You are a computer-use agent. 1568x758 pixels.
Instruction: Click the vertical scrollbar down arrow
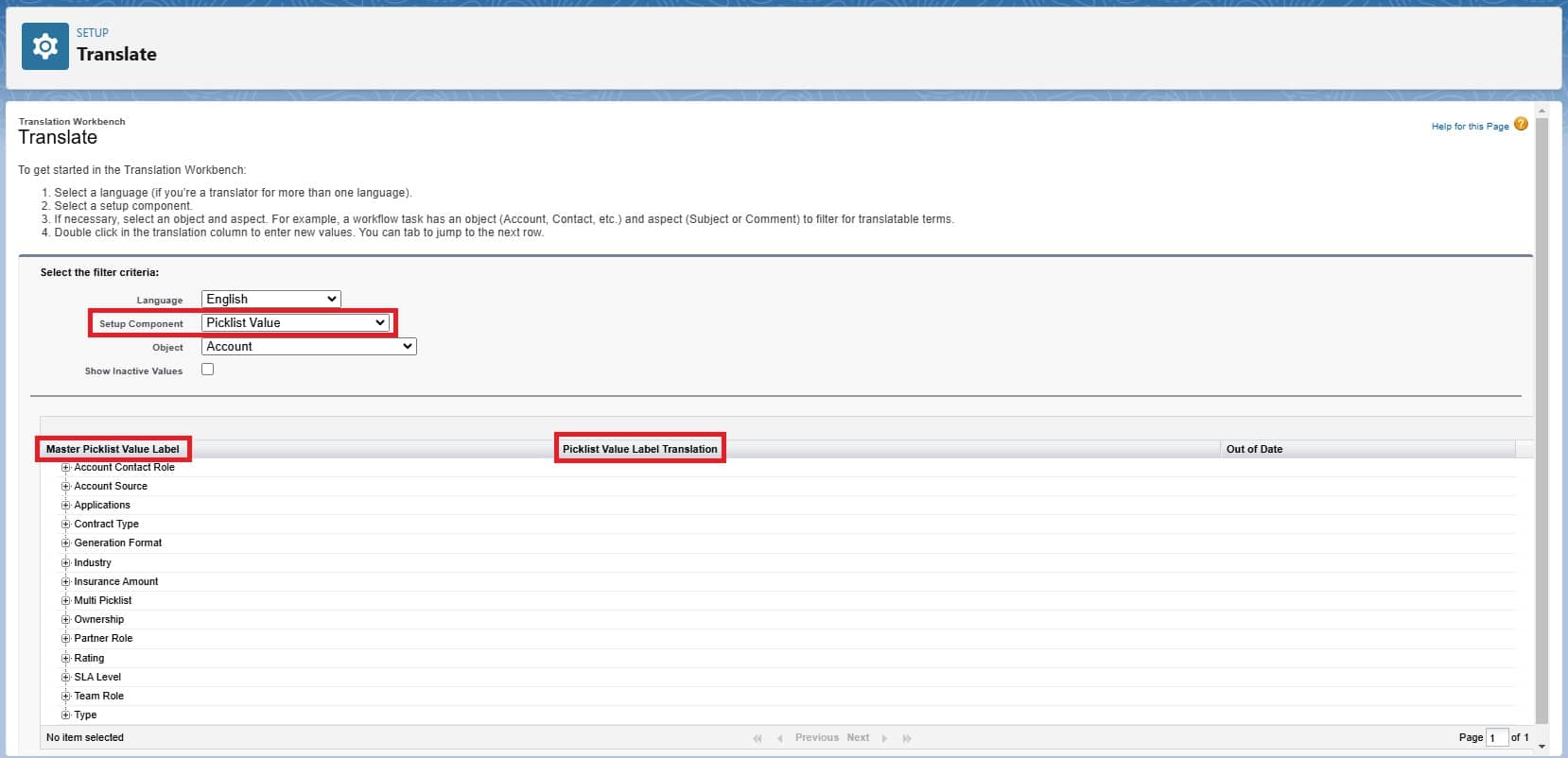(1542, 747)
